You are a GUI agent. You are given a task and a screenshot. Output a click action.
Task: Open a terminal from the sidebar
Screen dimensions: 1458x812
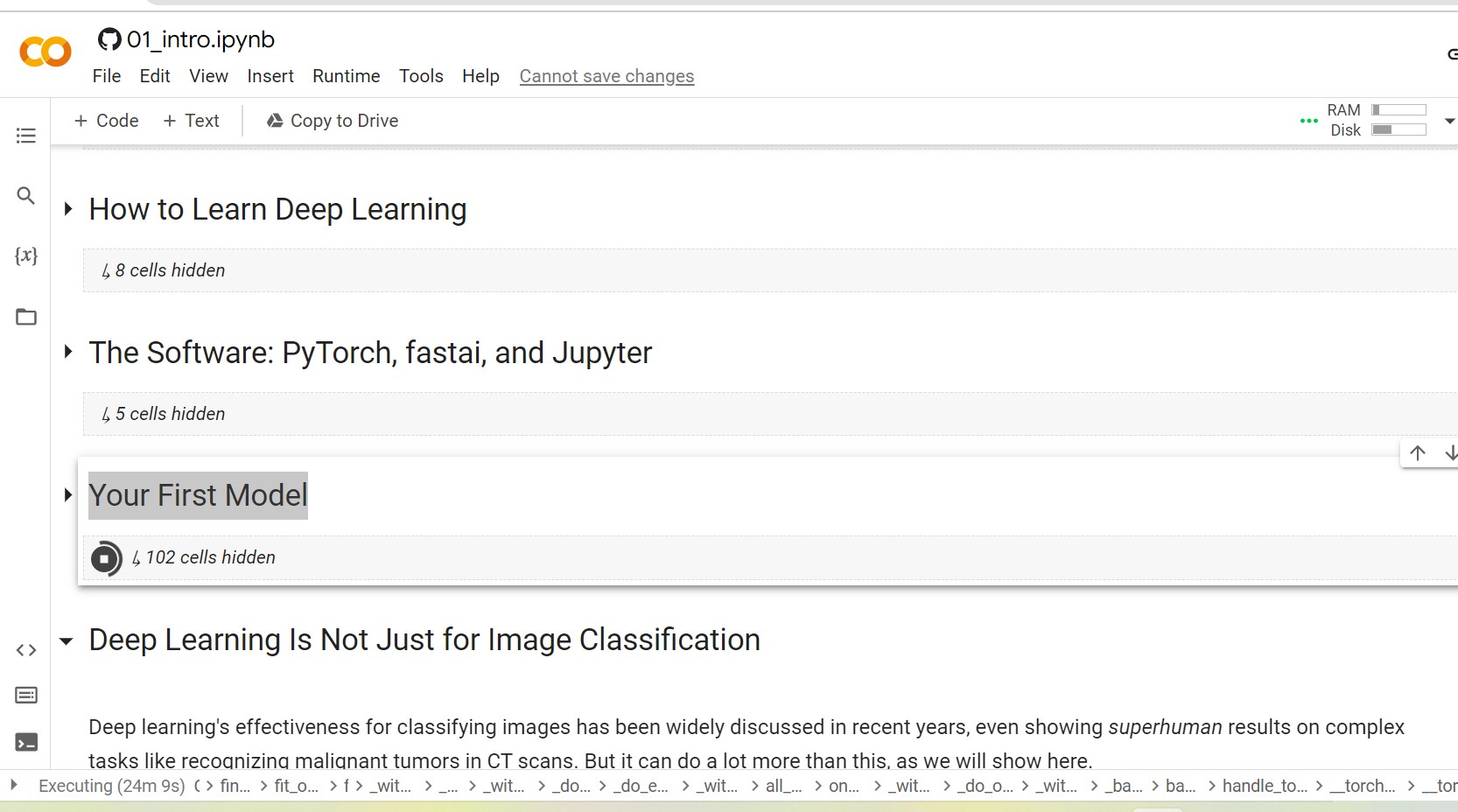pos(25,742)
